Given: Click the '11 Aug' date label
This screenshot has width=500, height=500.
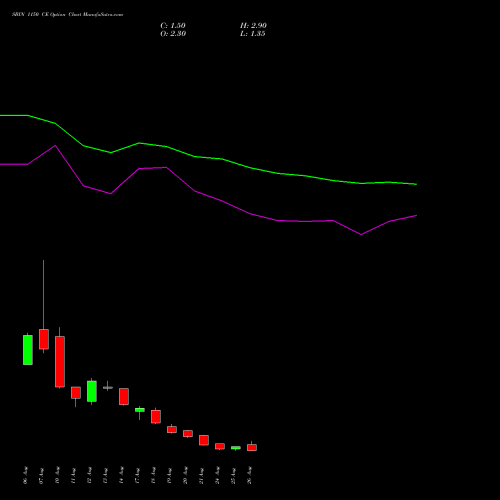Looking at the screenshot, I should pyautogui.click(x=74, y=475).
